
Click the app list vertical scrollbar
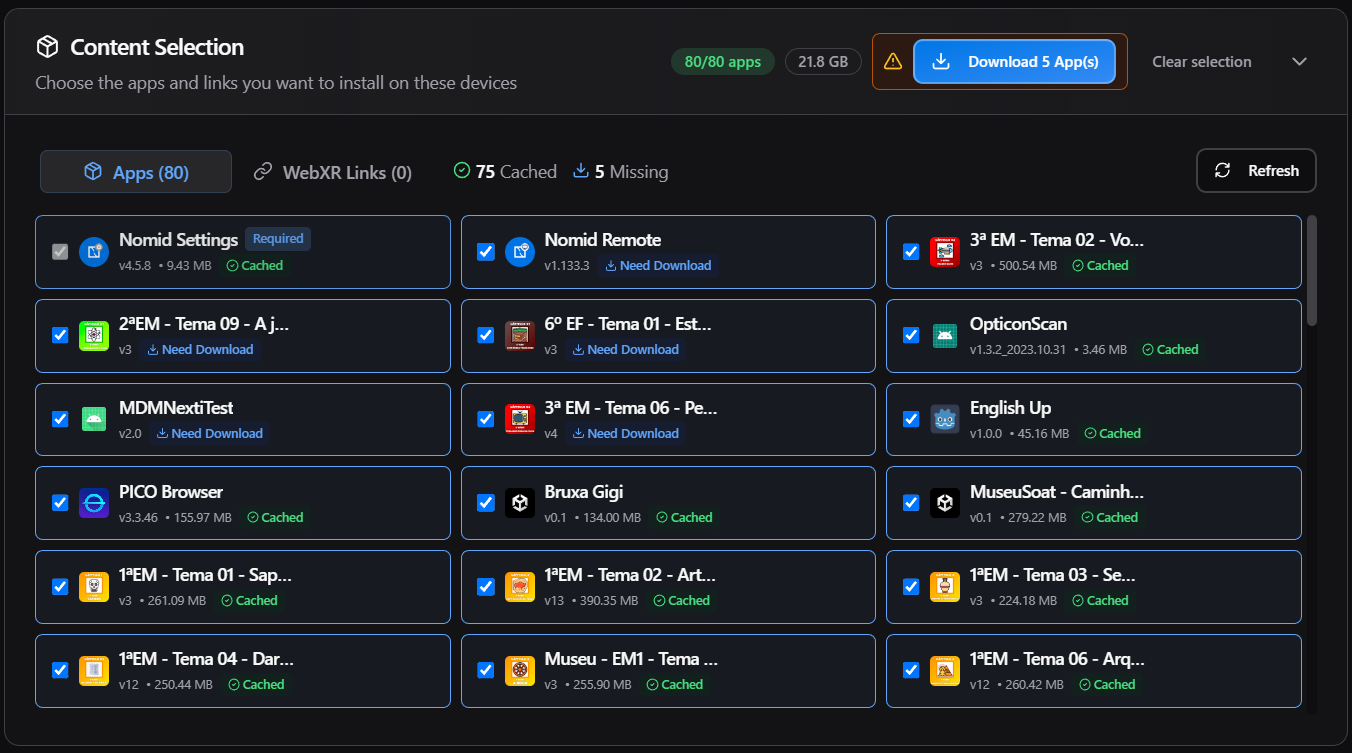[x=1312, y=270]
